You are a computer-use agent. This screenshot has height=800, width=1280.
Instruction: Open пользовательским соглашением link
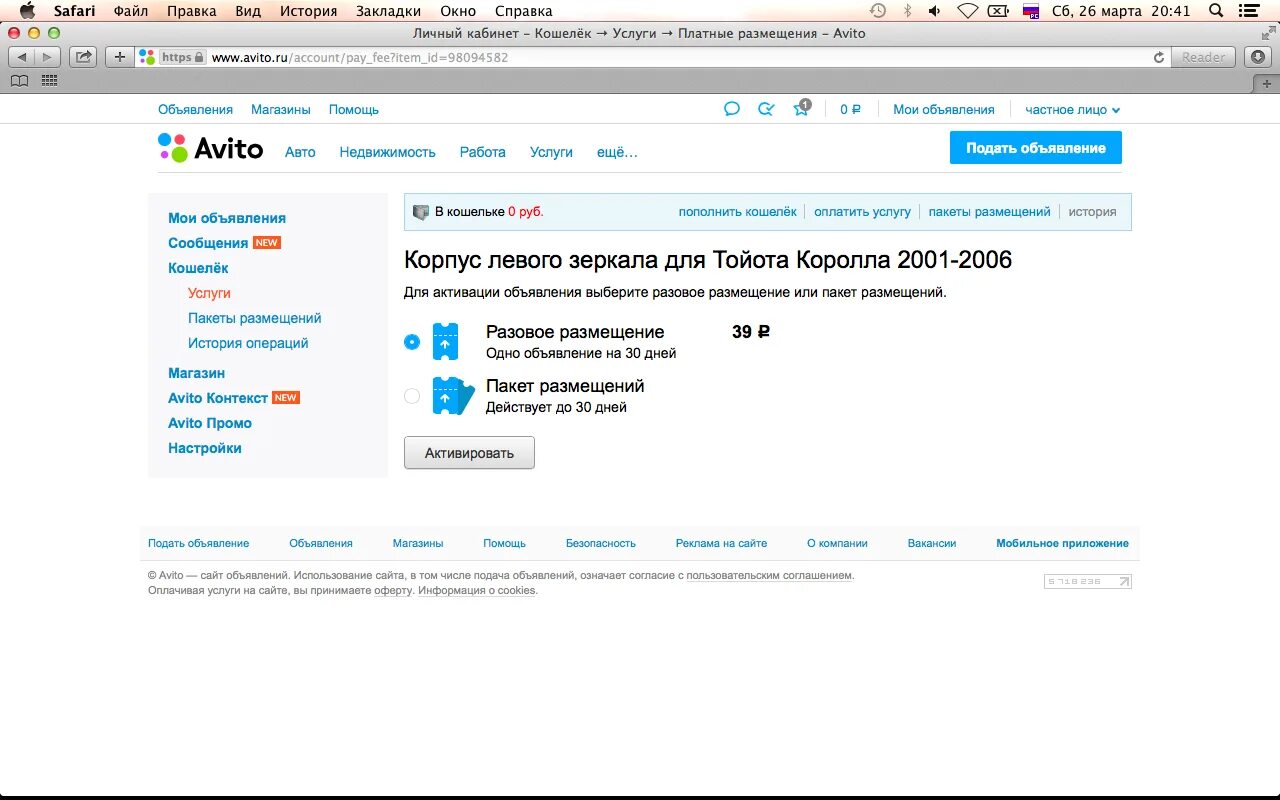pyautogui.click(x=769, y=575)
